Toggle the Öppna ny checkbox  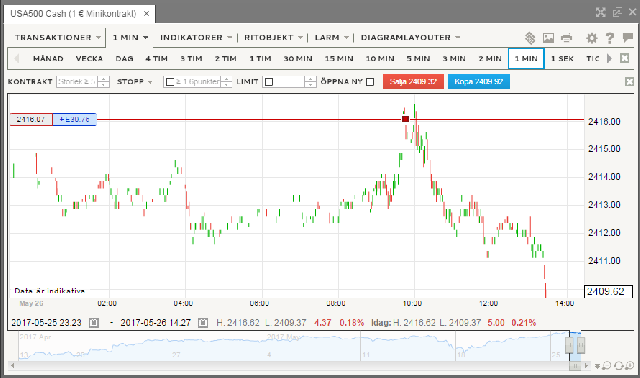click(x=370, y=82)
